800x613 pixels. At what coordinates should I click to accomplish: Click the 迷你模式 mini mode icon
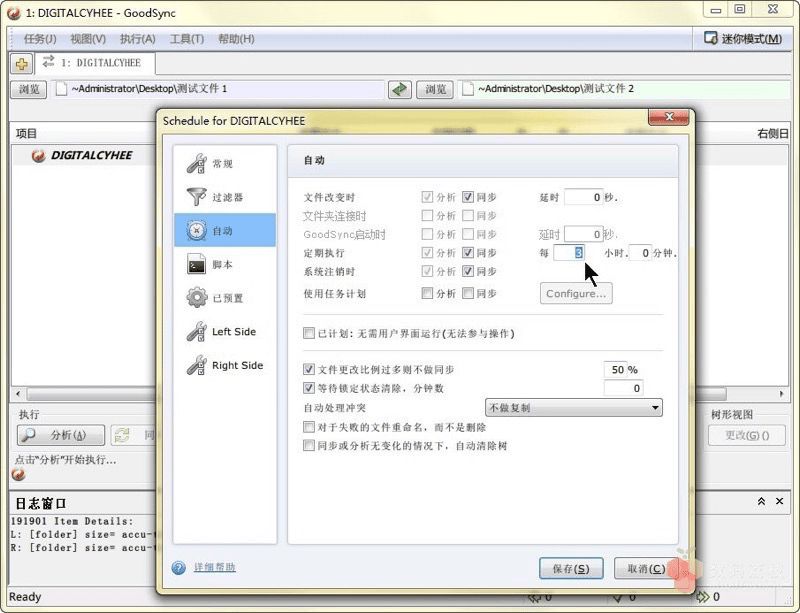[x=710, y=38]
